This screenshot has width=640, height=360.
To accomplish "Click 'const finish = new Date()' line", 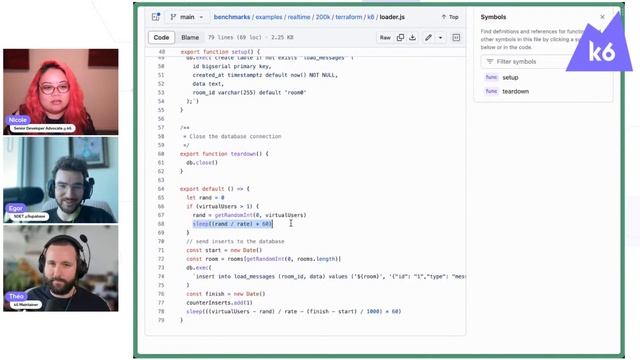I will 226,294.
